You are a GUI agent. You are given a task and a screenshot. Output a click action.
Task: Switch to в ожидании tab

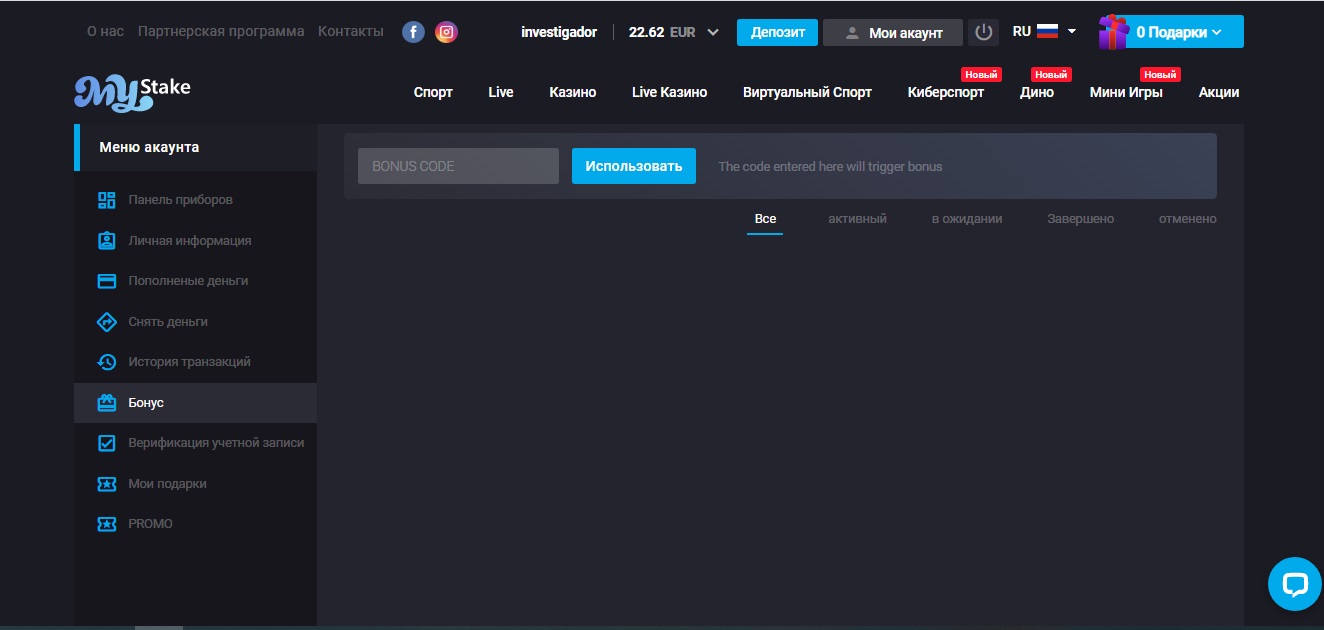coord(967,219)
